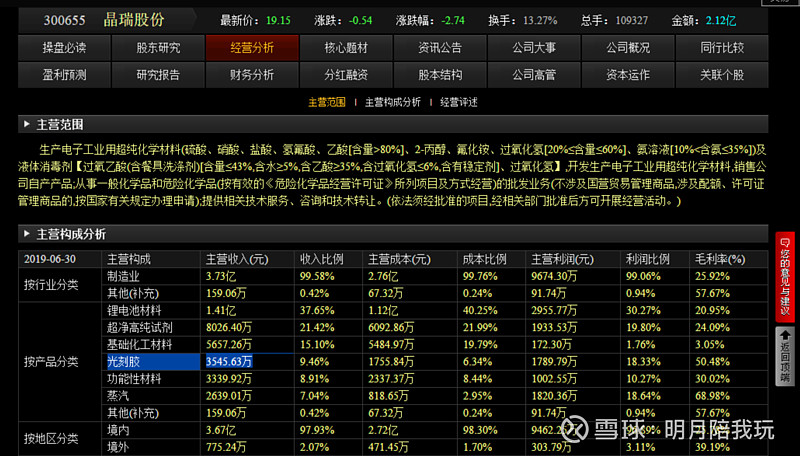Open the 核心题材 tab
The width and height of the screenshot is (800, 456).
[346, 48]
